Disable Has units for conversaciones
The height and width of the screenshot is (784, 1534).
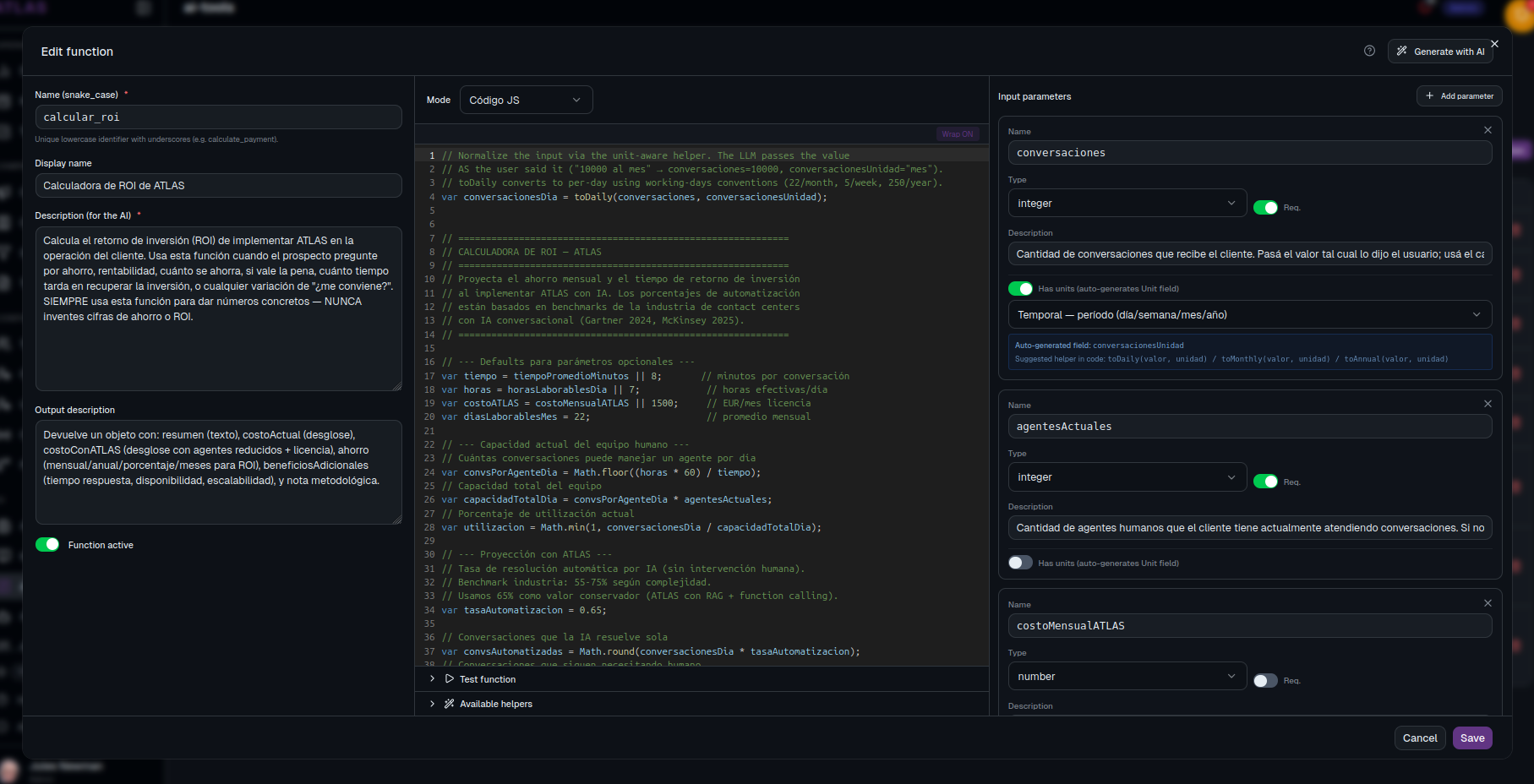tap(1020, 289)
